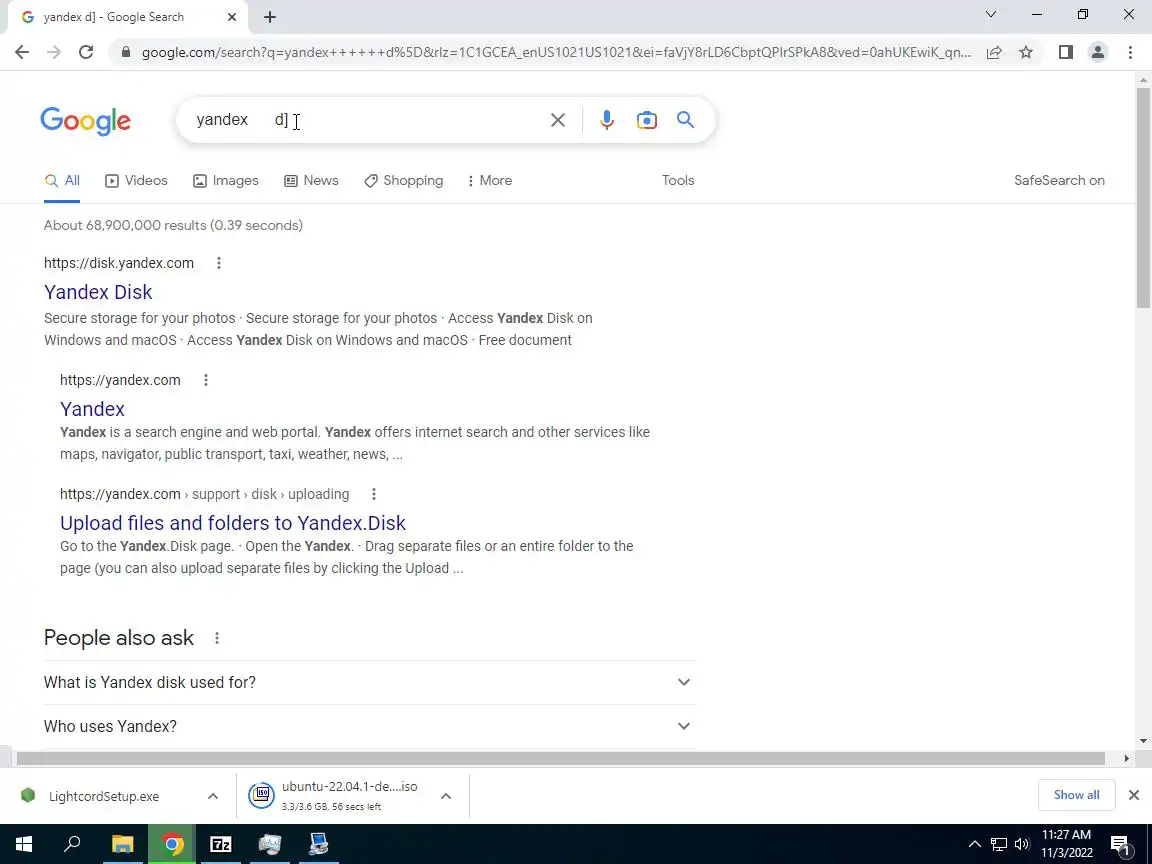This screenshot has width=1152, height=864.
Task: Click the vertical page scrollbar
Action: [x=1142, y=197]
